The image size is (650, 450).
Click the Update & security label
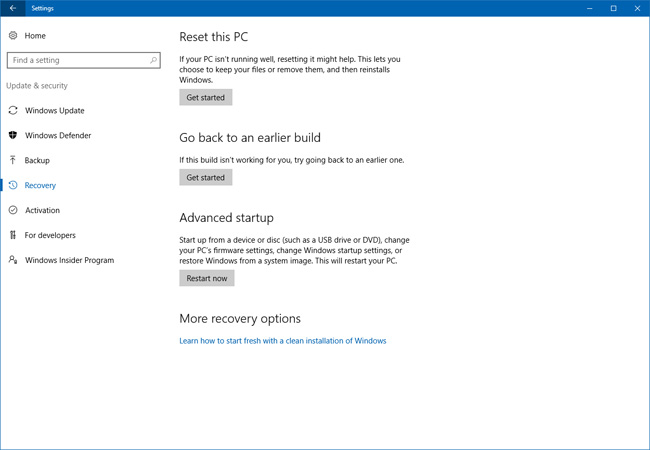coord(37,86)
